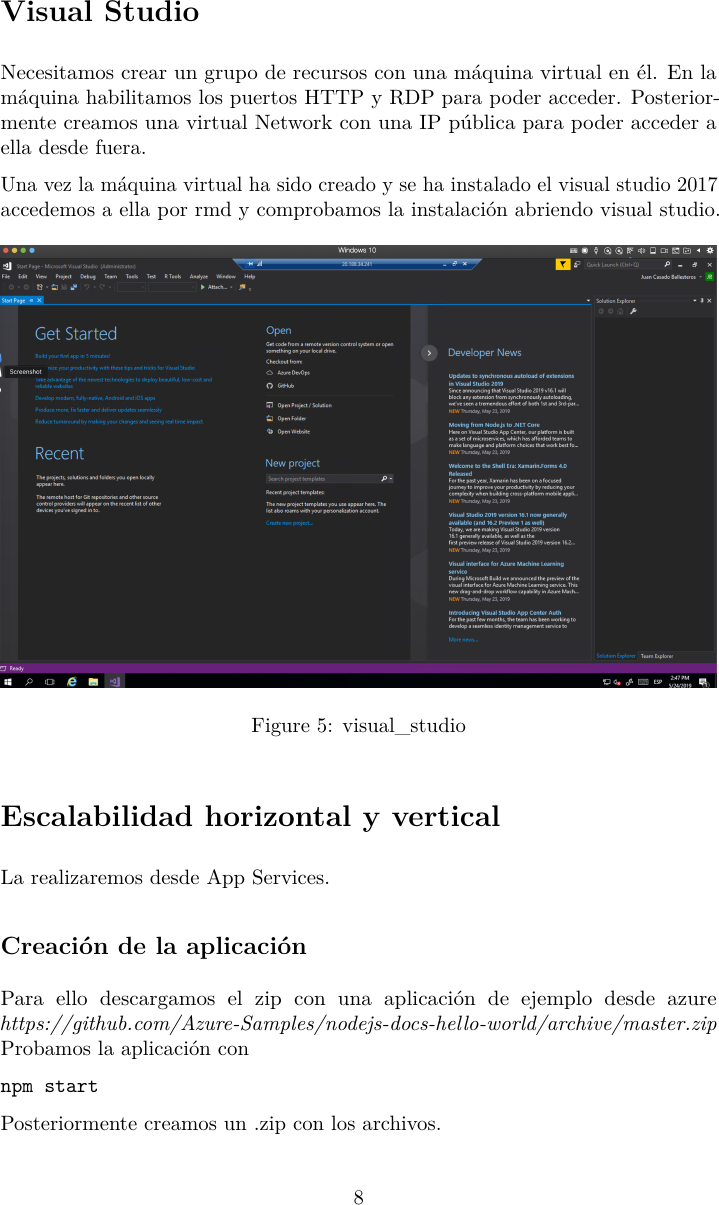Open the Window menu
719x1205 pixels.
(x=226, y=276)
